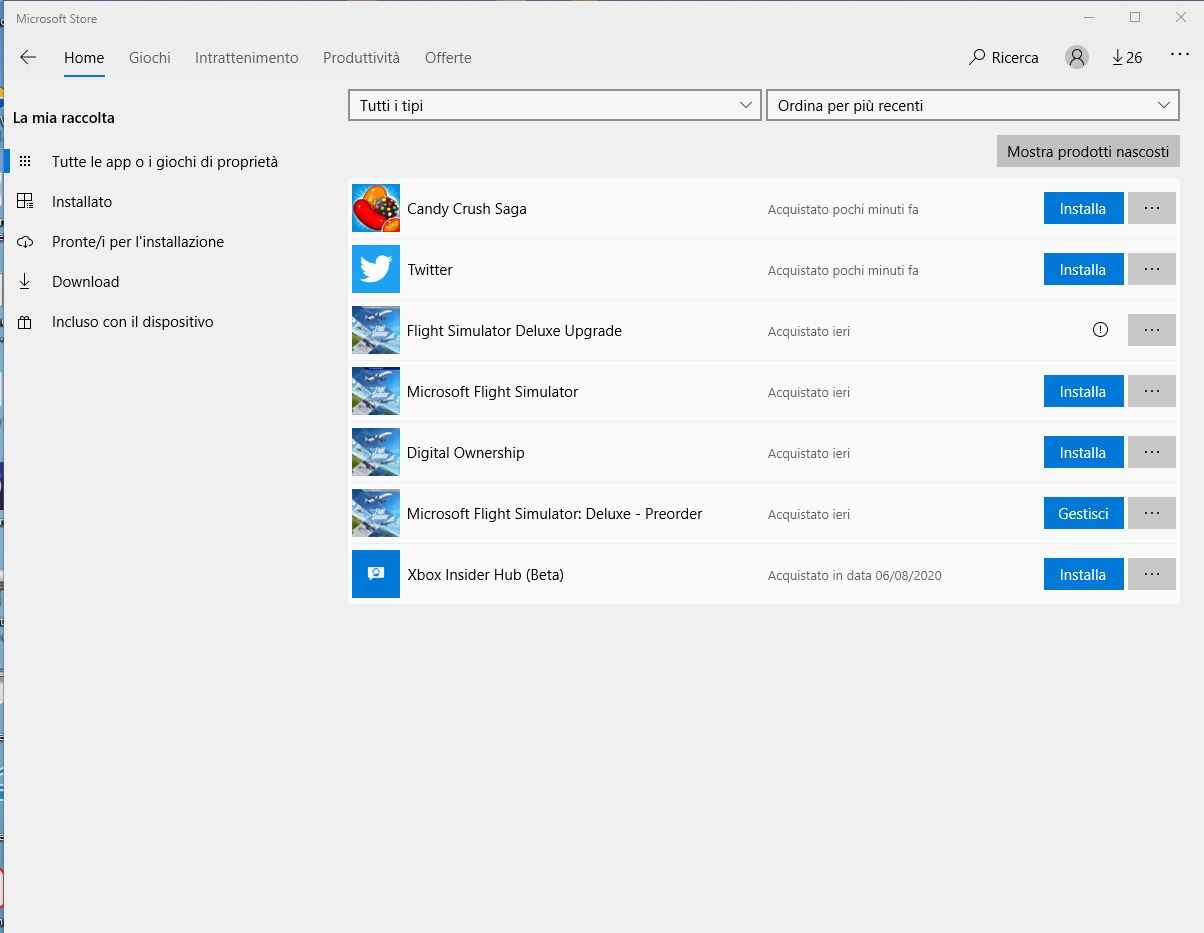
Task: Open downloads and updates showing 26
Action: (x=1127, y=58)
